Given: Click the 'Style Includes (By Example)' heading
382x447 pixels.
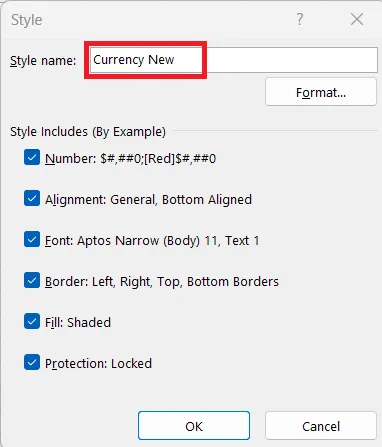Looking at the screenshot, I should (88, 132).
